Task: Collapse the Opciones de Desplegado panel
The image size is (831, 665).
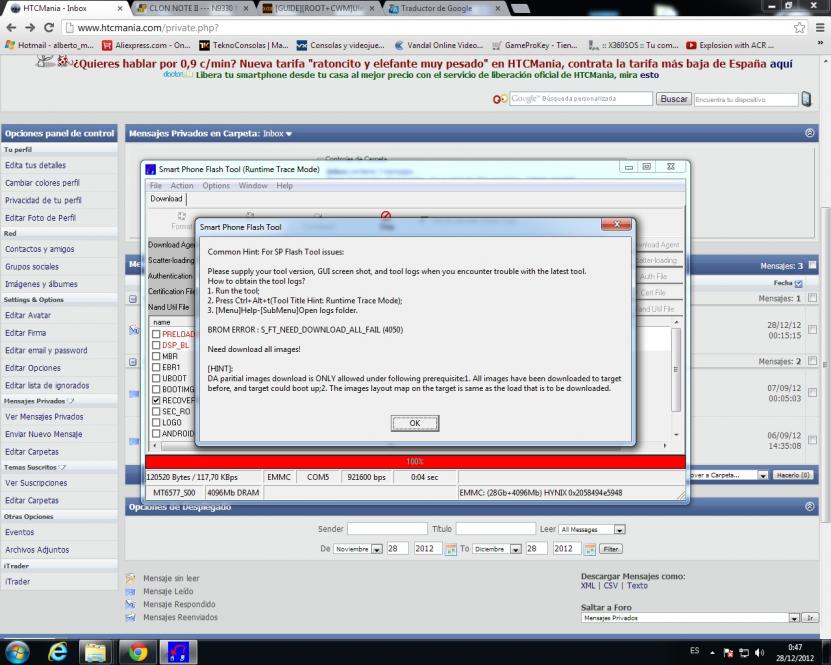Action: pyautogui.click(x=810, y=507)
